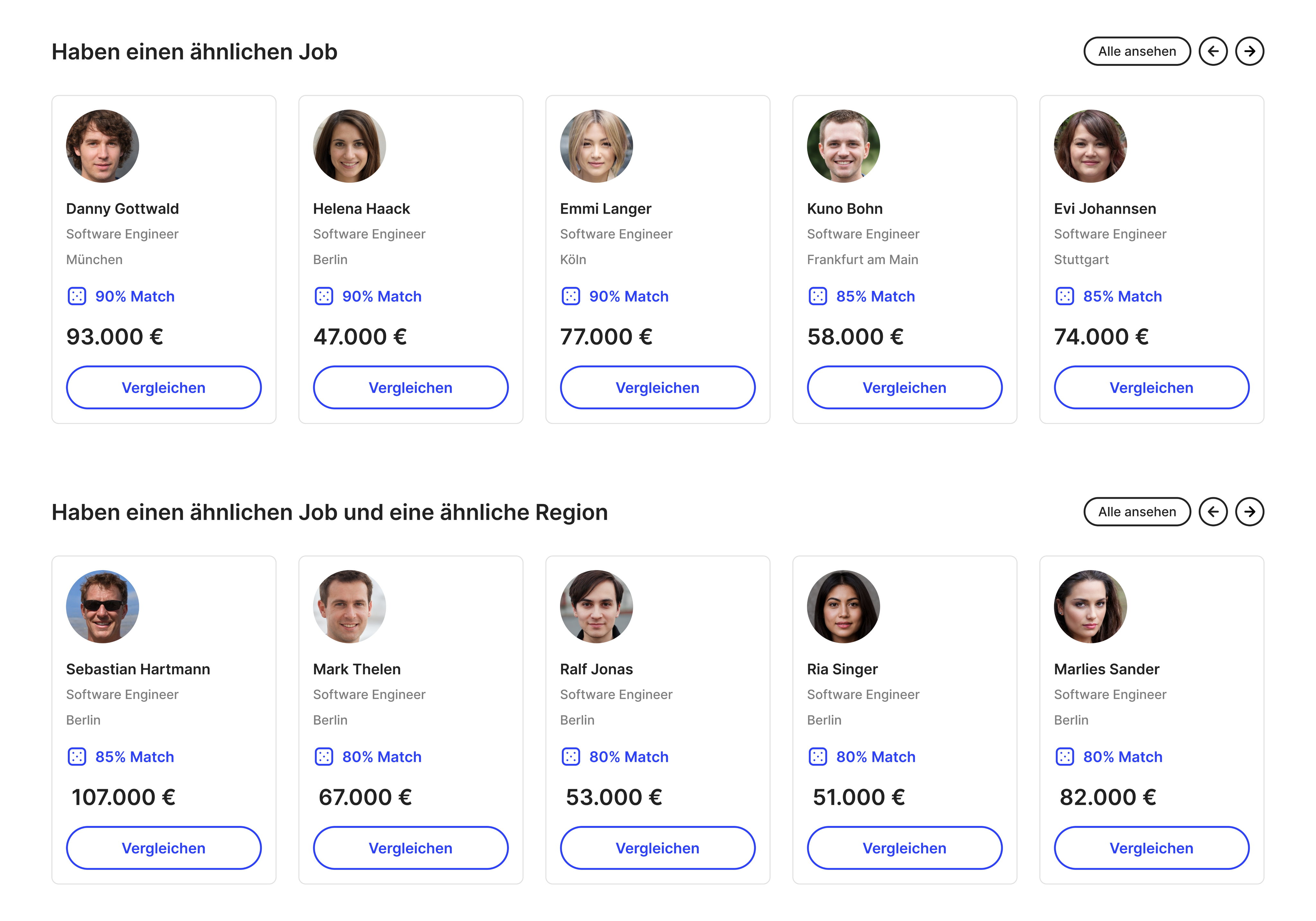The image size is (1316, 921).
Task: Click the previous arrow in similar region section
Action: point(1213,512)
